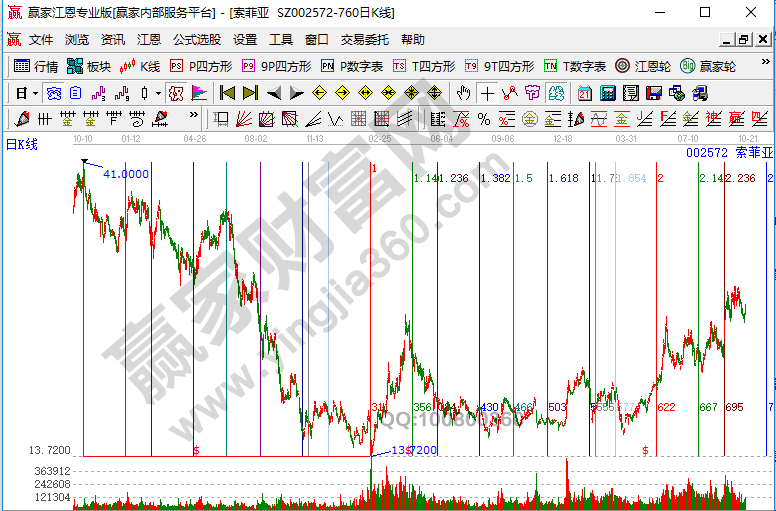Toggle the crosshair cursor tool
The image size is (776, 511).
[487, 93]
